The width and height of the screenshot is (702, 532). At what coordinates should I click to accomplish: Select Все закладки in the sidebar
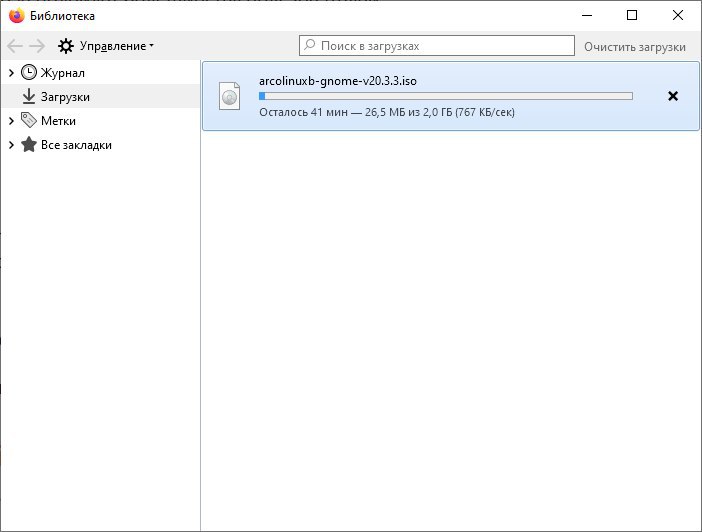[x=76, y=145]
